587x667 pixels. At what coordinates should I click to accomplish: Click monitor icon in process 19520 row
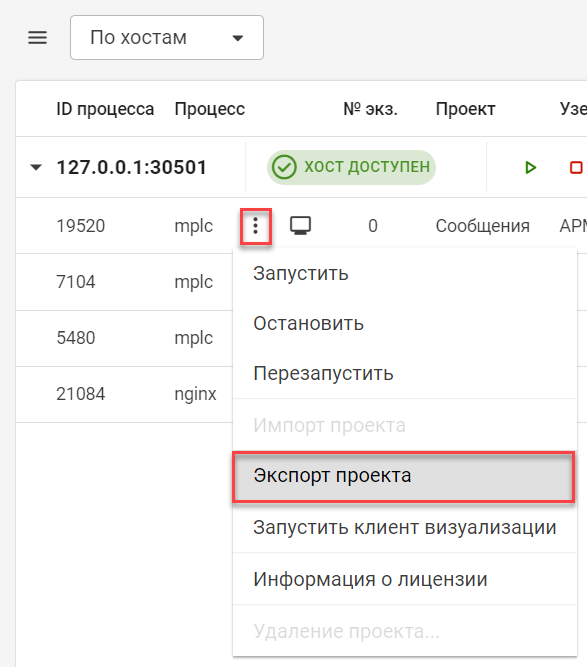tap(300, 225)
